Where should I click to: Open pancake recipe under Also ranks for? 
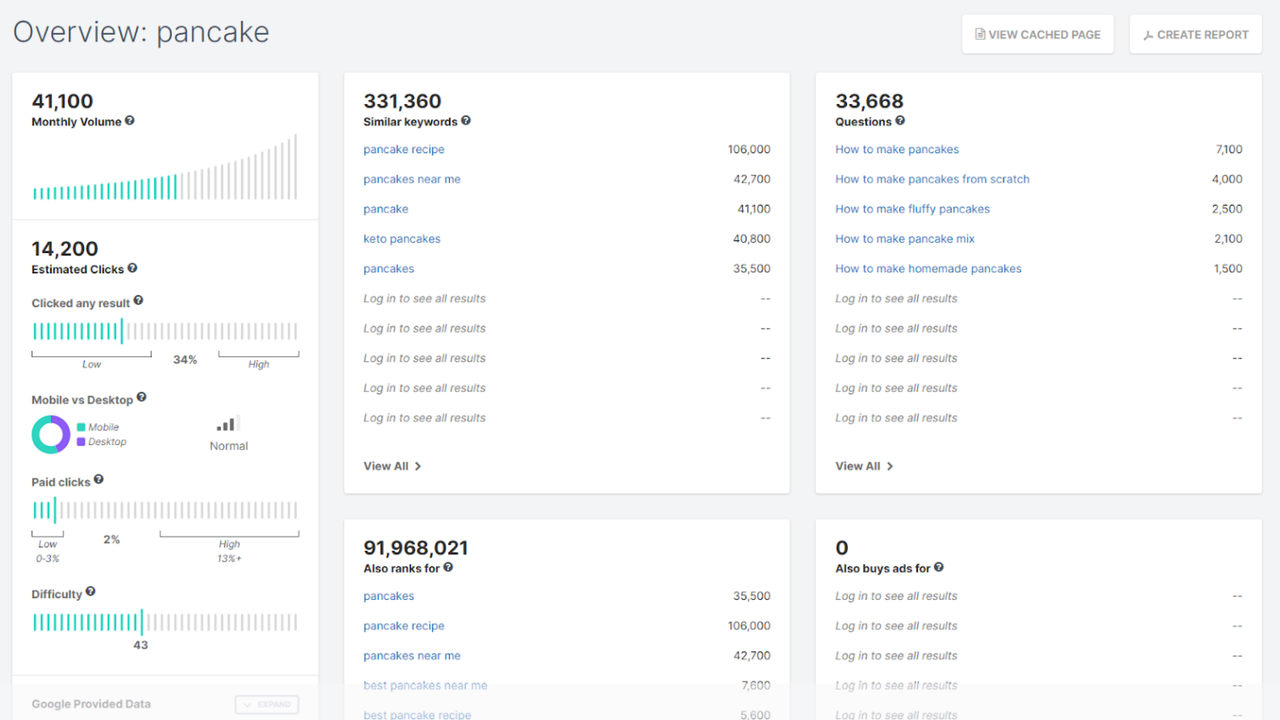coord(404,626)
